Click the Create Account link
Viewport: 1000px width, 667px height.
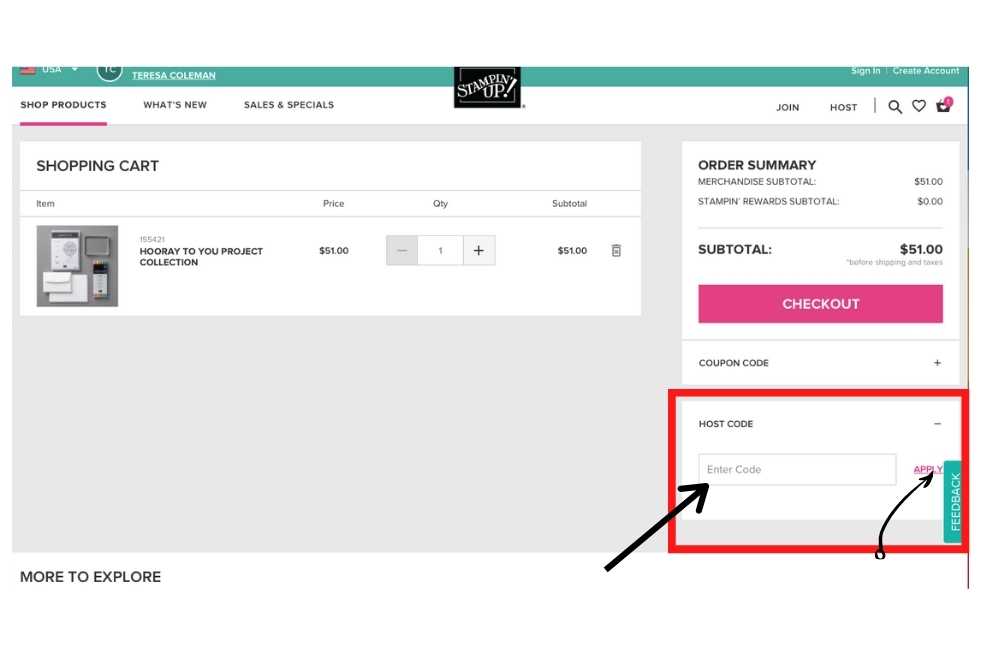click(925, 71)
